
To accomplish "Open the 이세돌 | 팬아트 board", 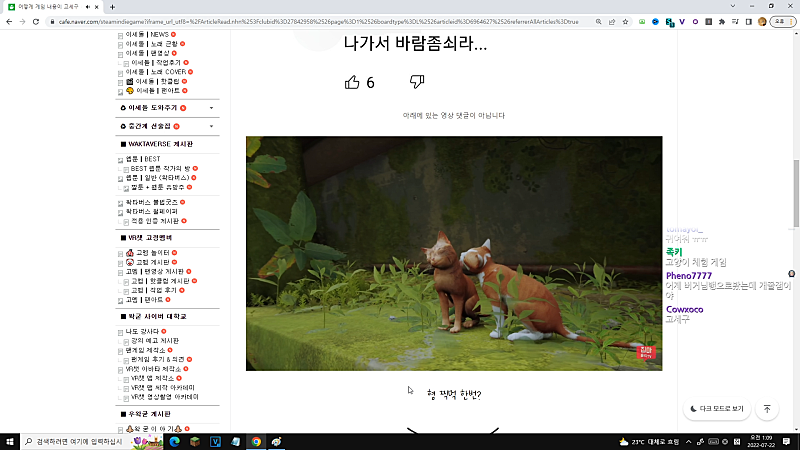I will 158,91.
